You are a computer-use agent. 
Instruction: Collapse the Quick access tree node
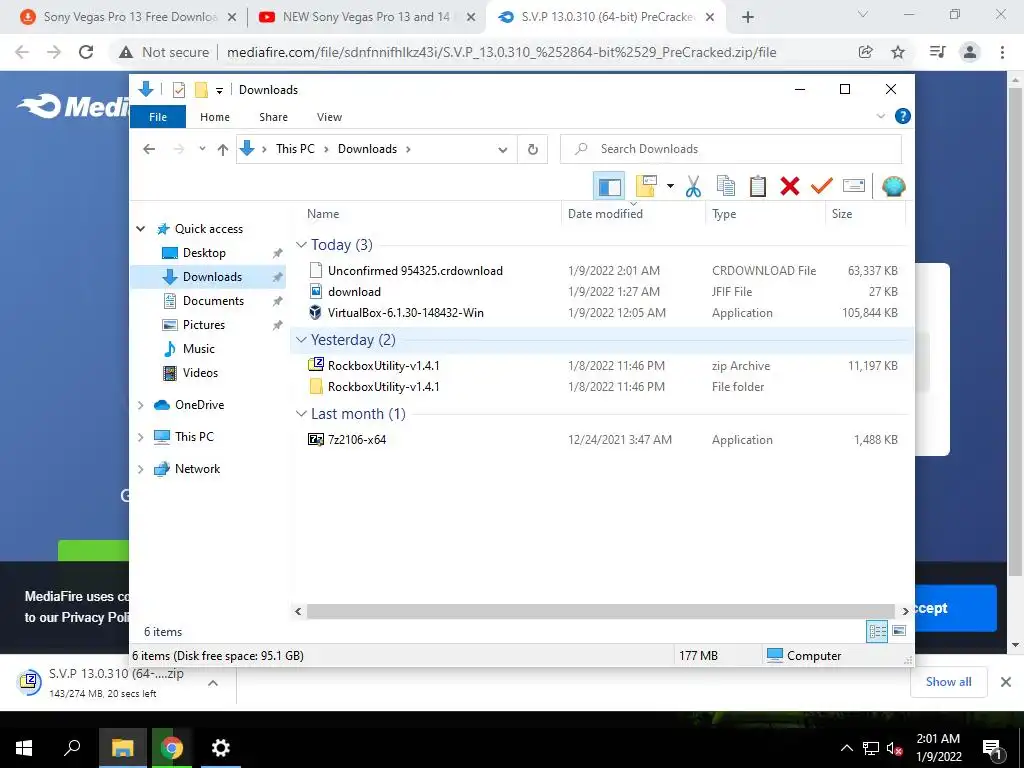140,229
